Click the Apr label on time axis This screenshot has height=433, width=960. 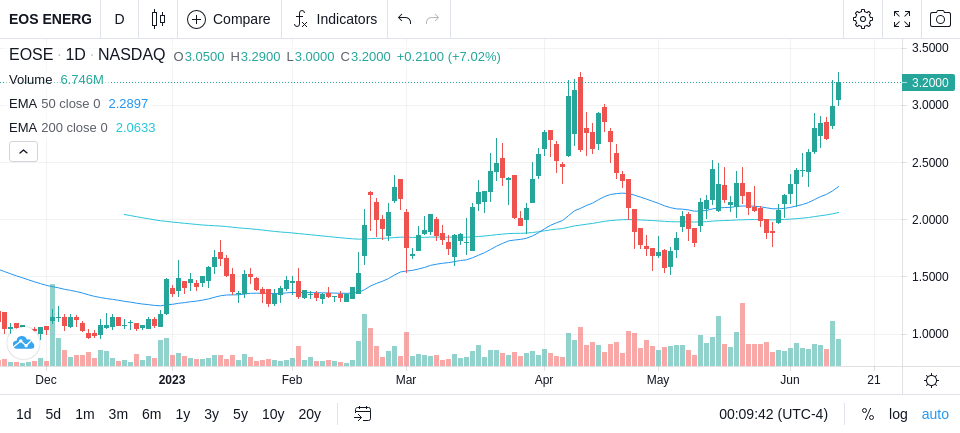[x=544, y=380]
